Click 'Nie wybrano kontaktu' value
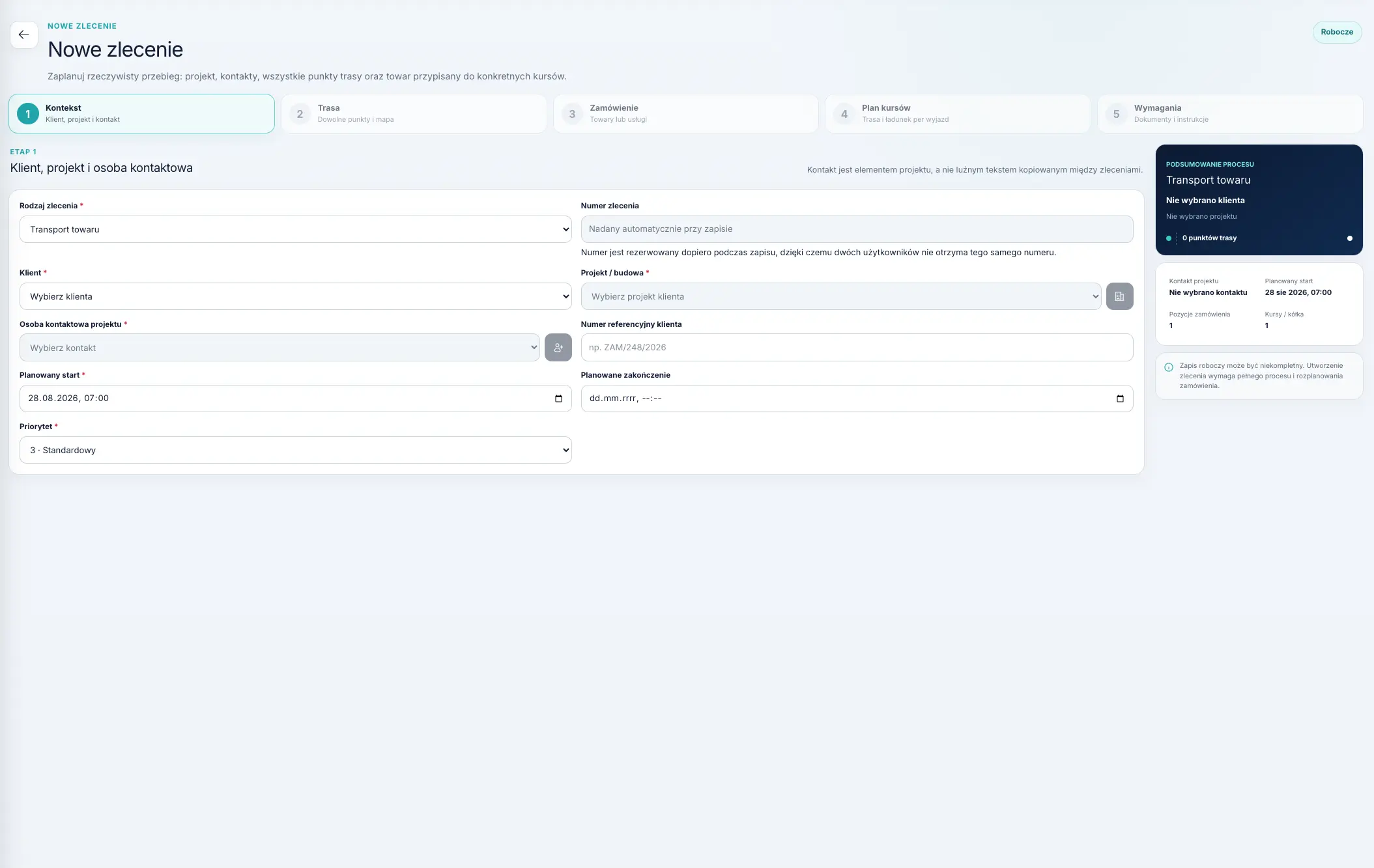 tap(1208, 292)
